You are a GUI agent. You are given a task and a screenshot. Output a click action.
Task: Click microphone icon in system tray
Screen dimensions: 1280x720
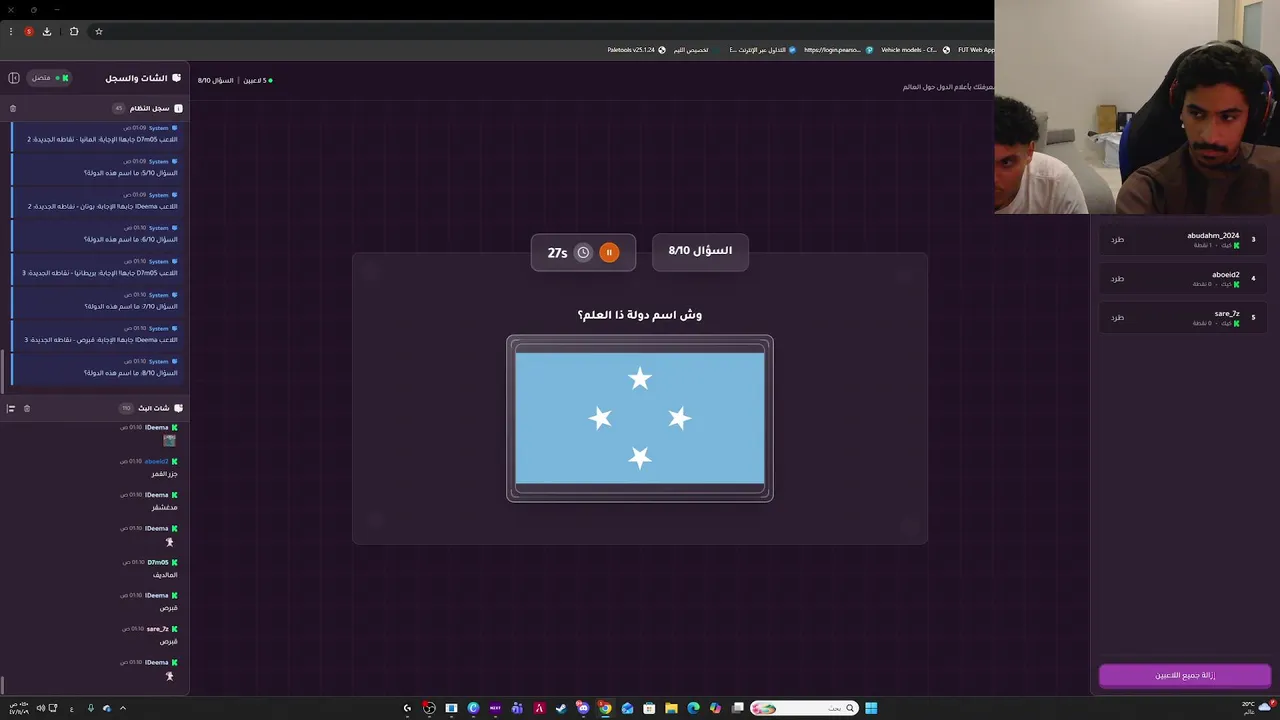click(x=90, y=708)
